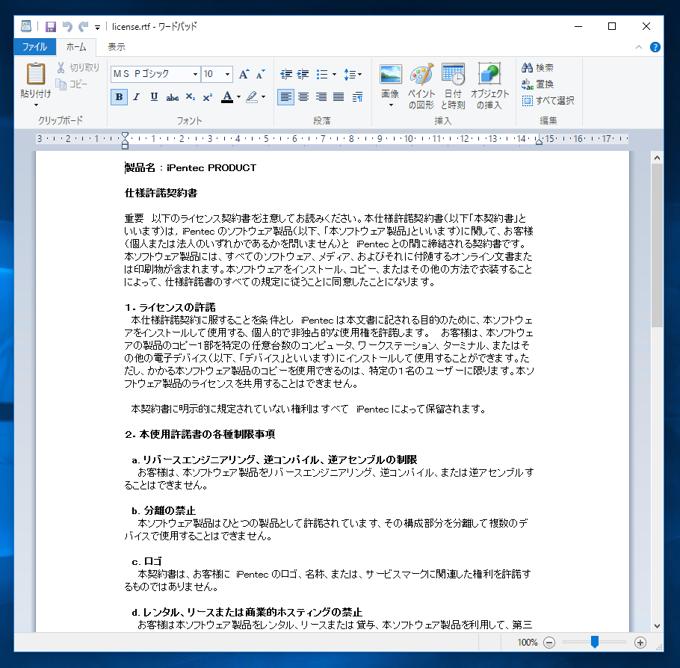Open WordPad help question mark icon
Viewport: 680px width, 668px height.
tap(655, 47)
